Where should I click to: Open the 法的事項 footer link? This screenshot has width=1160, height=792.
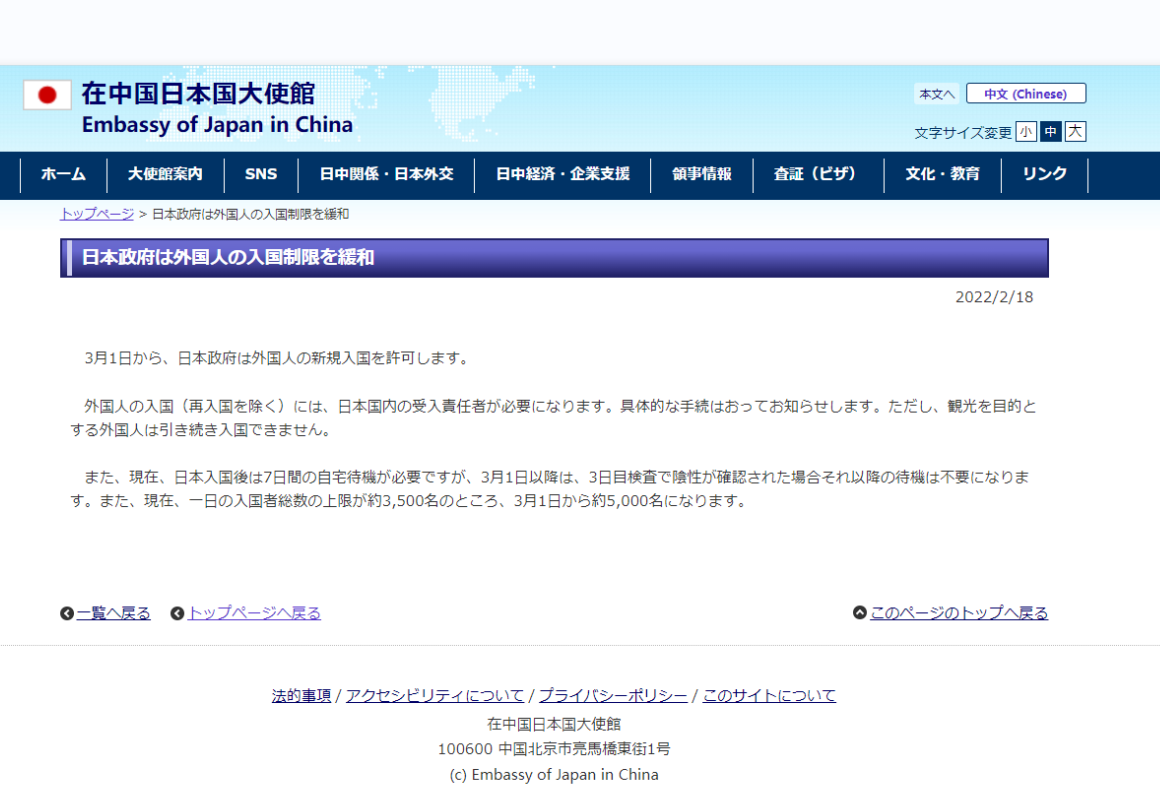299,694
